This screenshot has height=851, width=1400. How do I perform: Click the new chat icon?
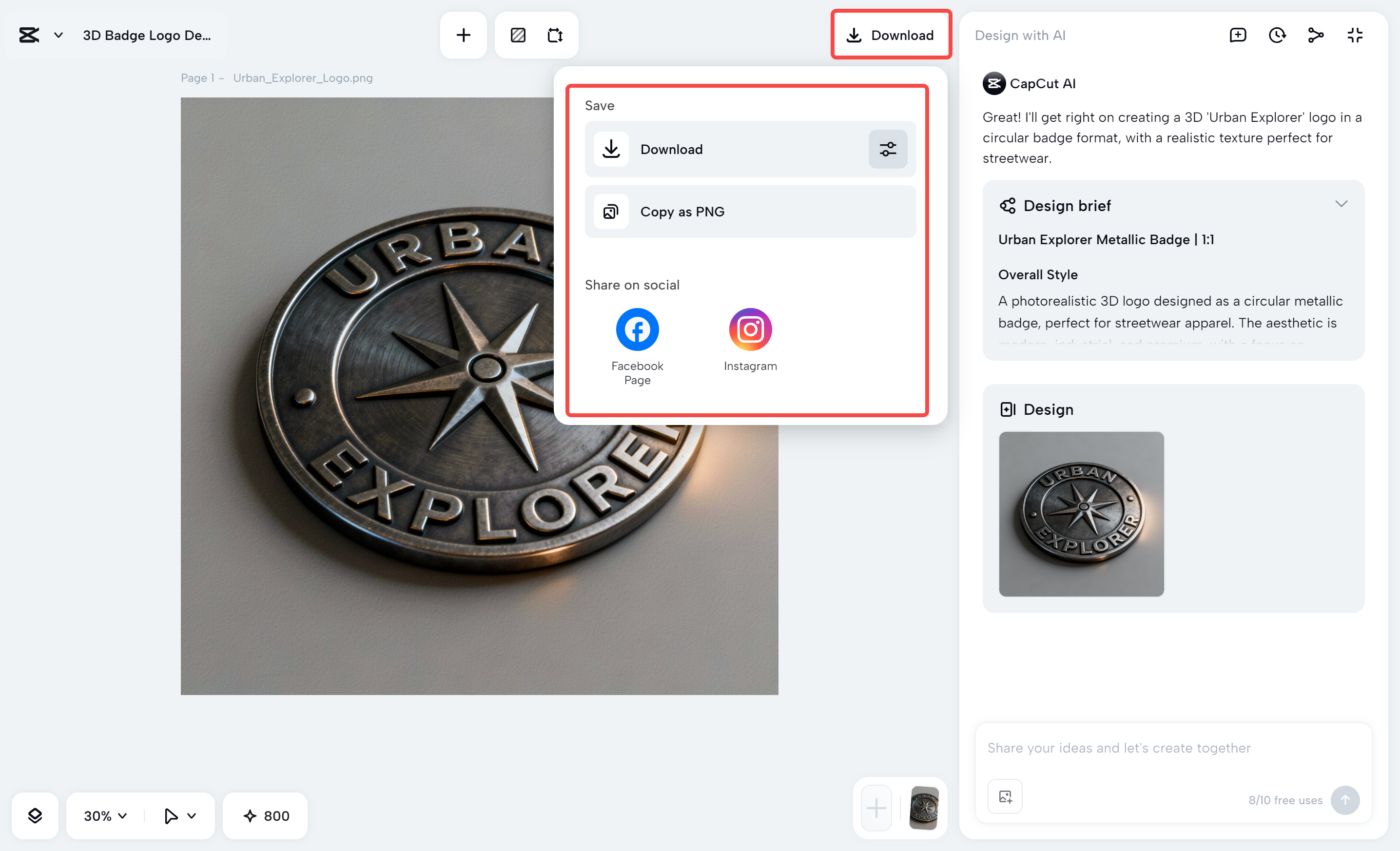pyautogui.click(x=1238, y=35)
